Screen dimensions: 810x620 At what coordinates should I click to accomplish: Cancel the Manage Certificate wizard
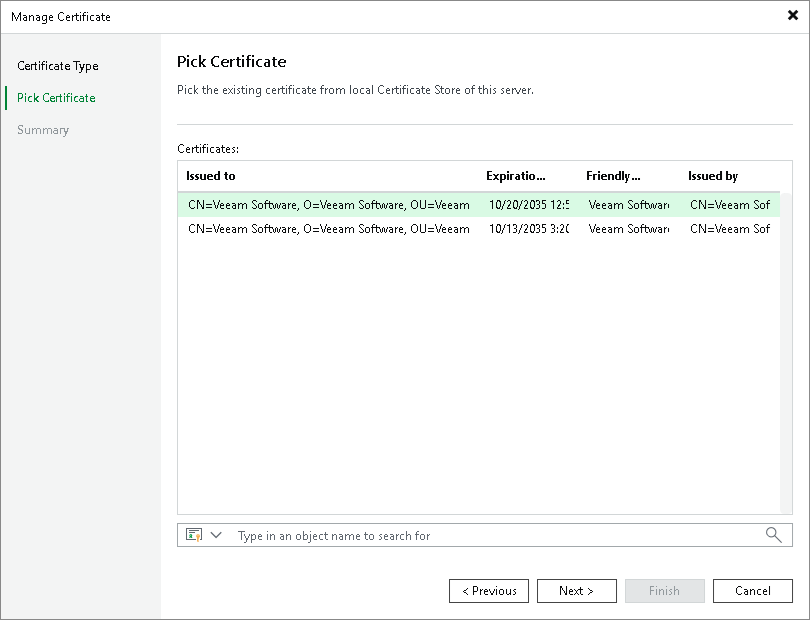[752, 591]
